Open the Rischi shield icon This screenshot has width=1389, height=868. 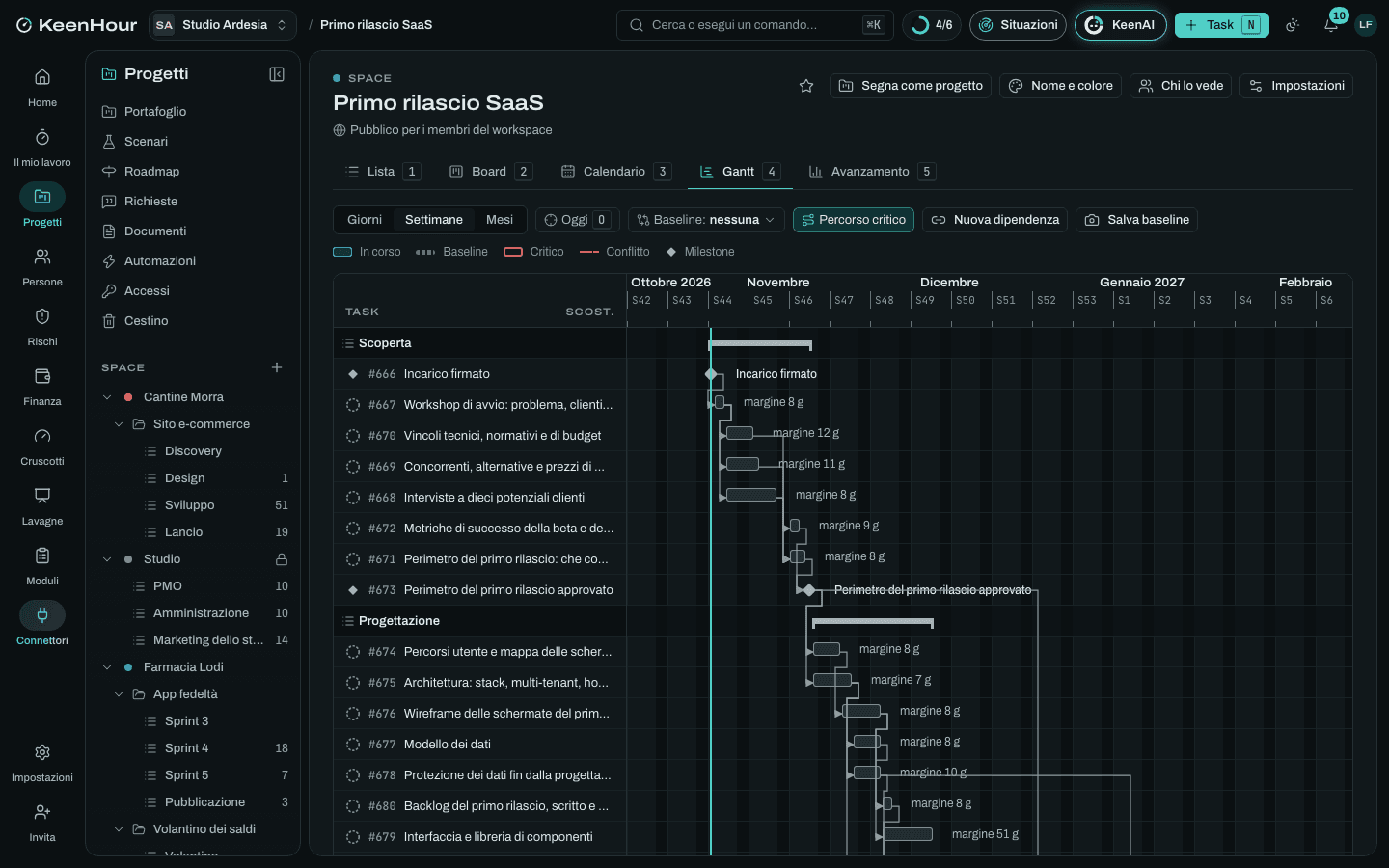(x=42, y=316)
